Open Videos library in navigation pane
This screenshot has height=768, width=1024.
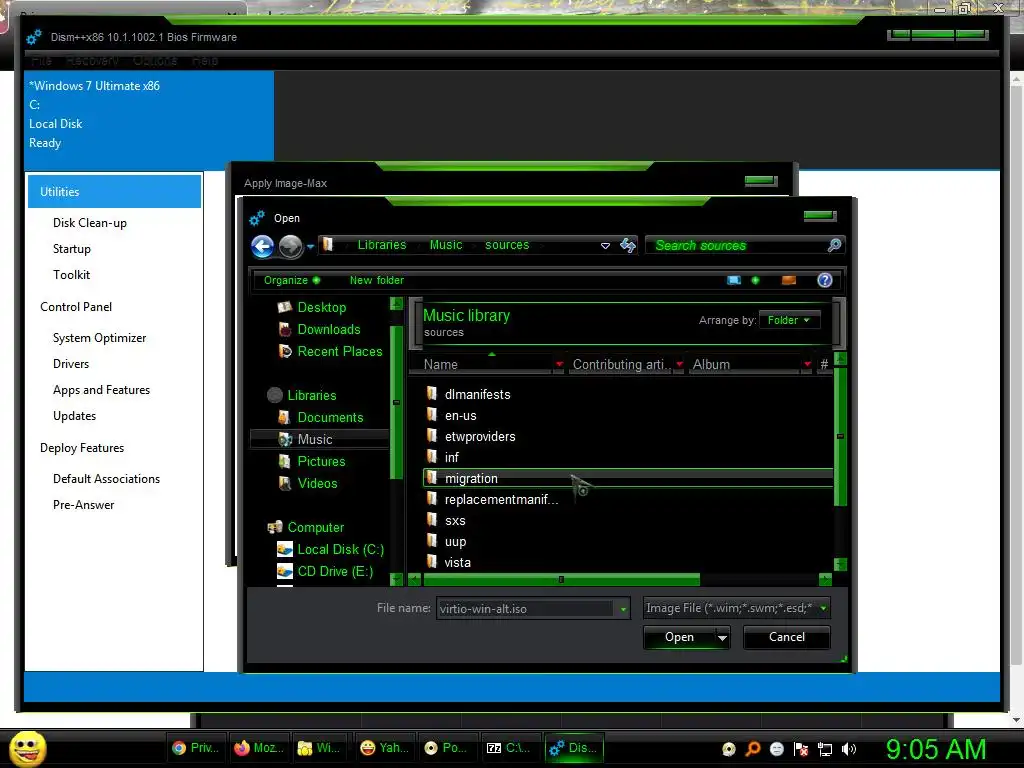(317, 483)
